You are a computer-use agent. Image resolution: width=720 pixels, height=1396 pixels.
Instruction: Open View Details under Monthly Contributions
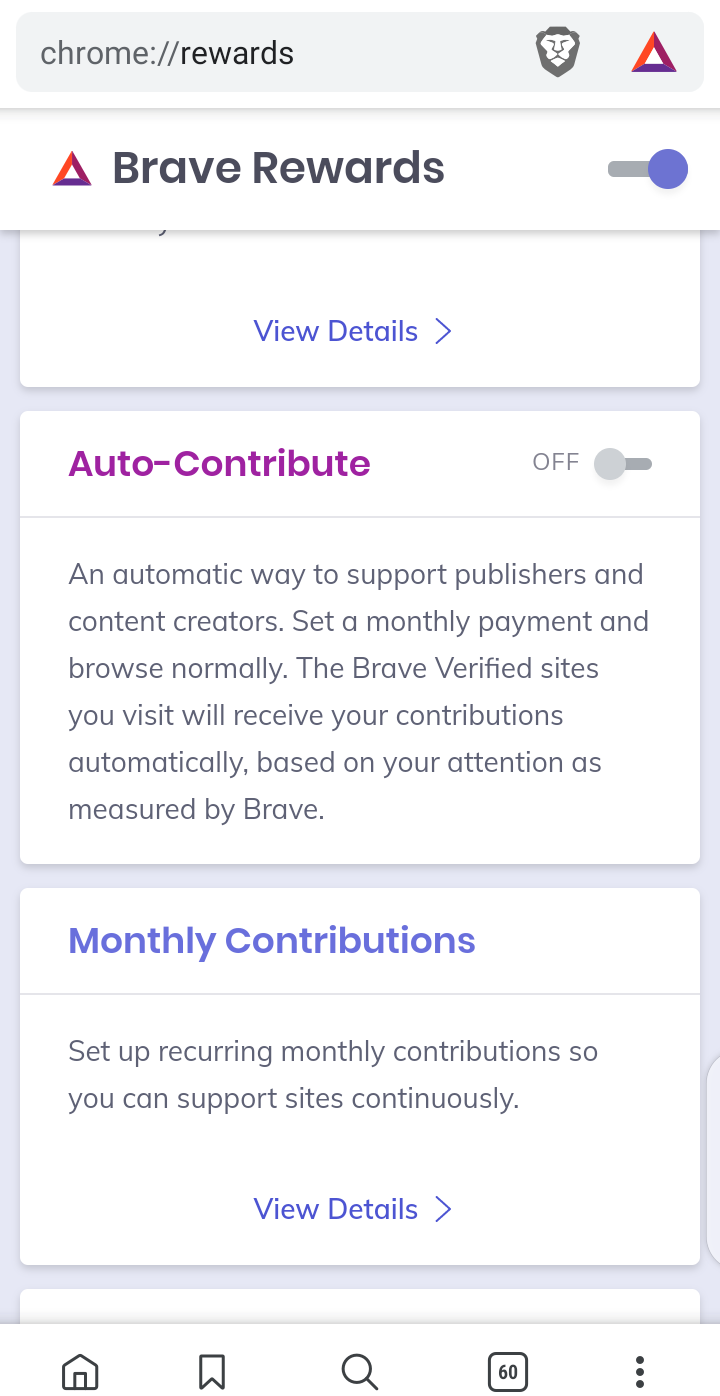click(x=336, y=1210)
